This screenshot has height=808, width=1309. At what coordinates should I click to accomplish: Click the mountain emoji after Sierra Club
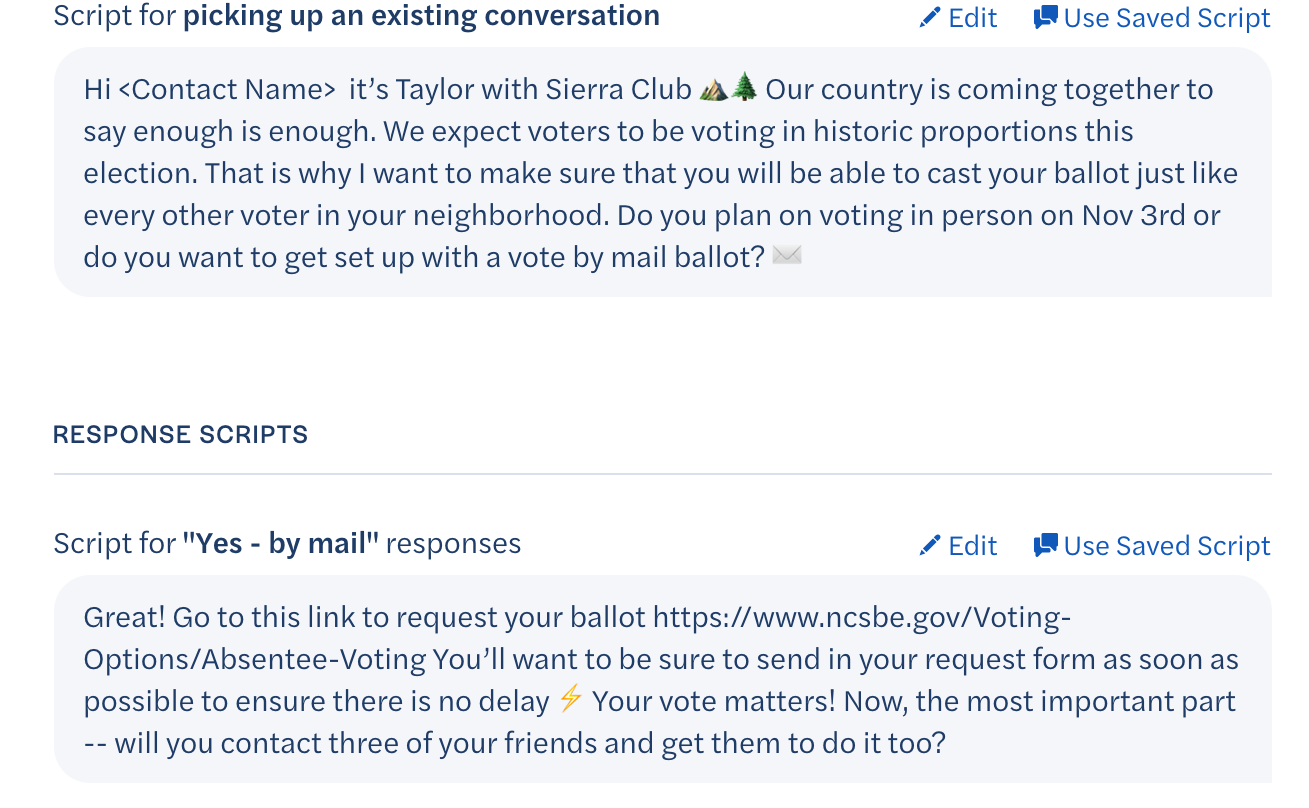[x=713, y=89]
